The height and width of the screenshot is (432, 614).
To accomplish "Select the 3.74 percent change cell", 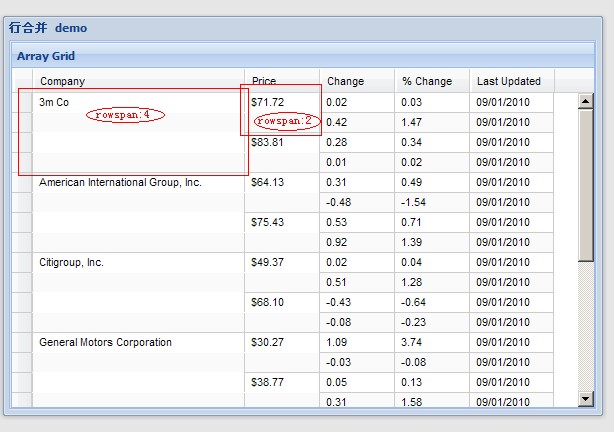I will tap(412, 342).
